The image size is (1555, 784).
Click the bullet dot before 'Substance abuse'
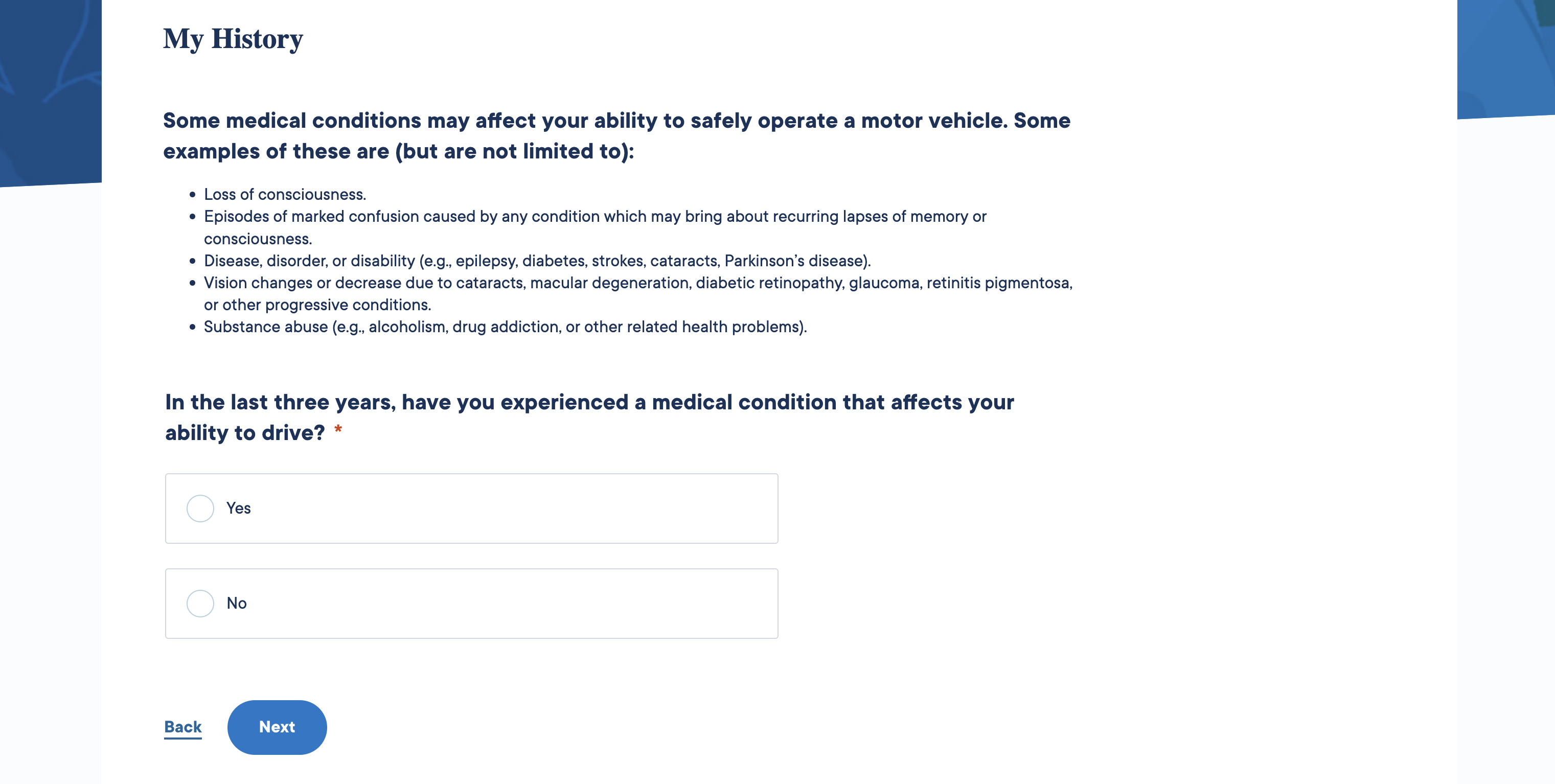(x=193, y=327)
